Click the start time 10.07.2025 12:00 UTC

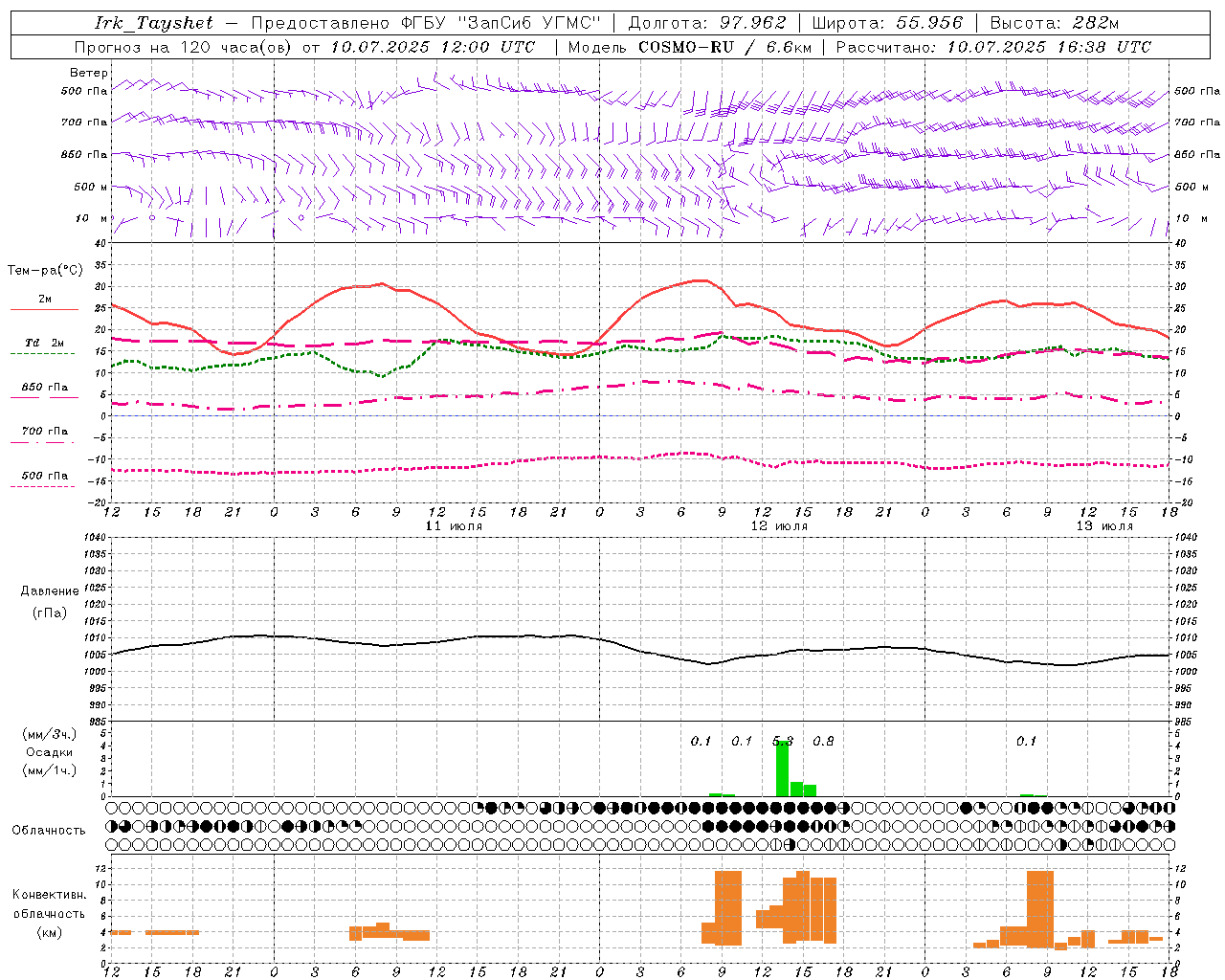click(x=433, y=47)
